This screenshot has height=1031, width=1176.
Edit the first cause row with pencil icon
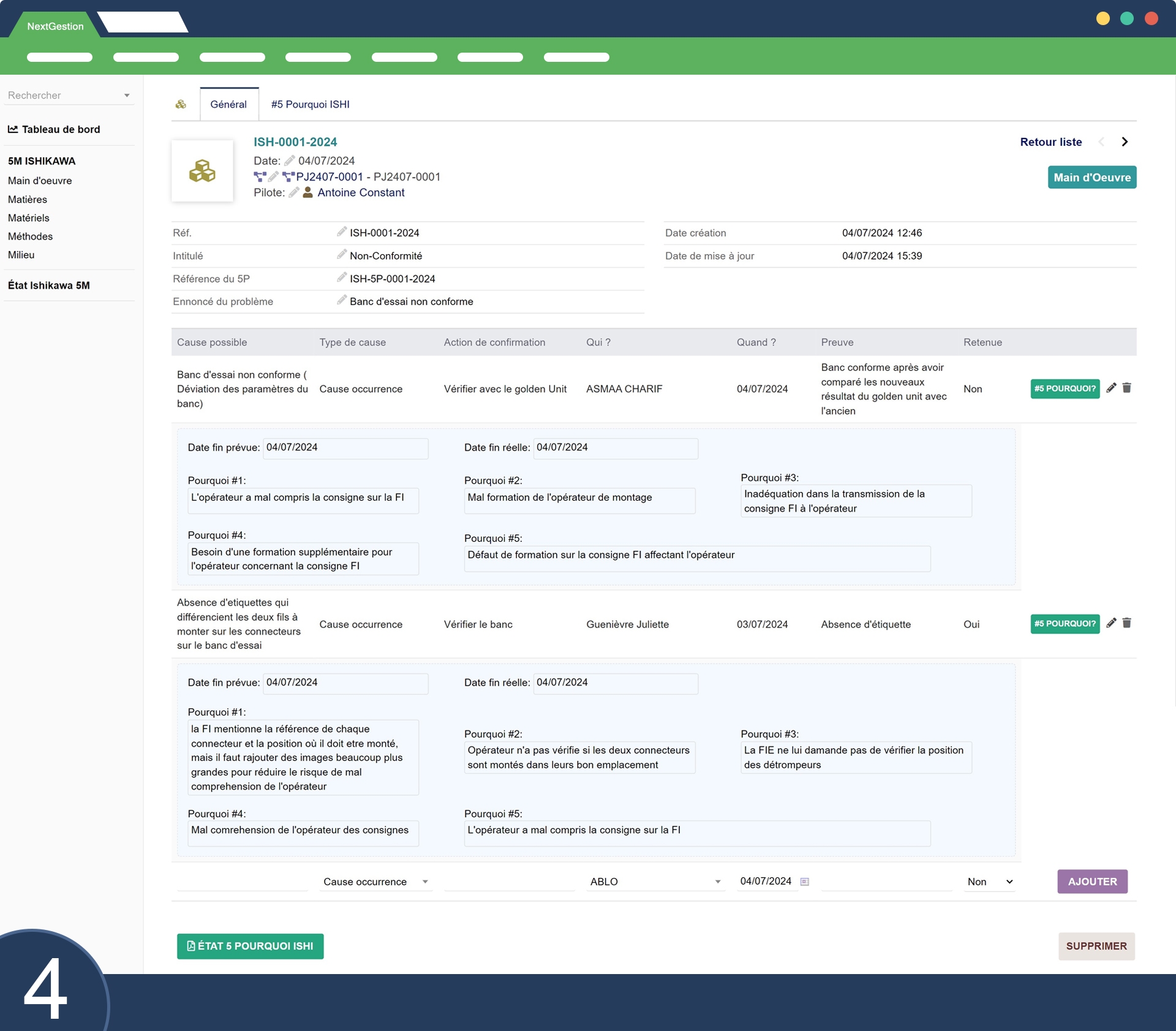click(1111, 388)
